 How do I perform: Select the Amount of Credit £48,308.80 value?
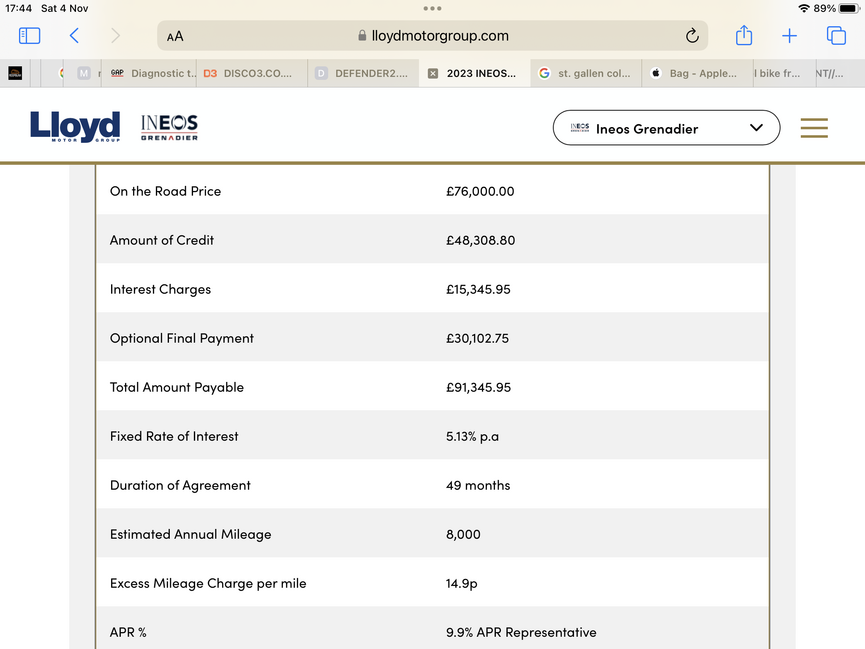pyautogui.click(x=480, y=241)
